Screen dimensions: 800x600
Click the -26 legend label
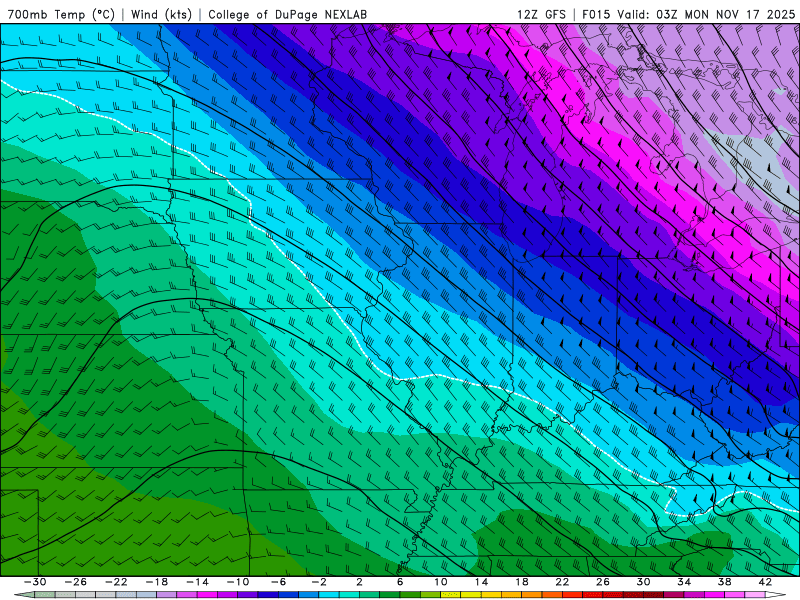click(76, 582)
